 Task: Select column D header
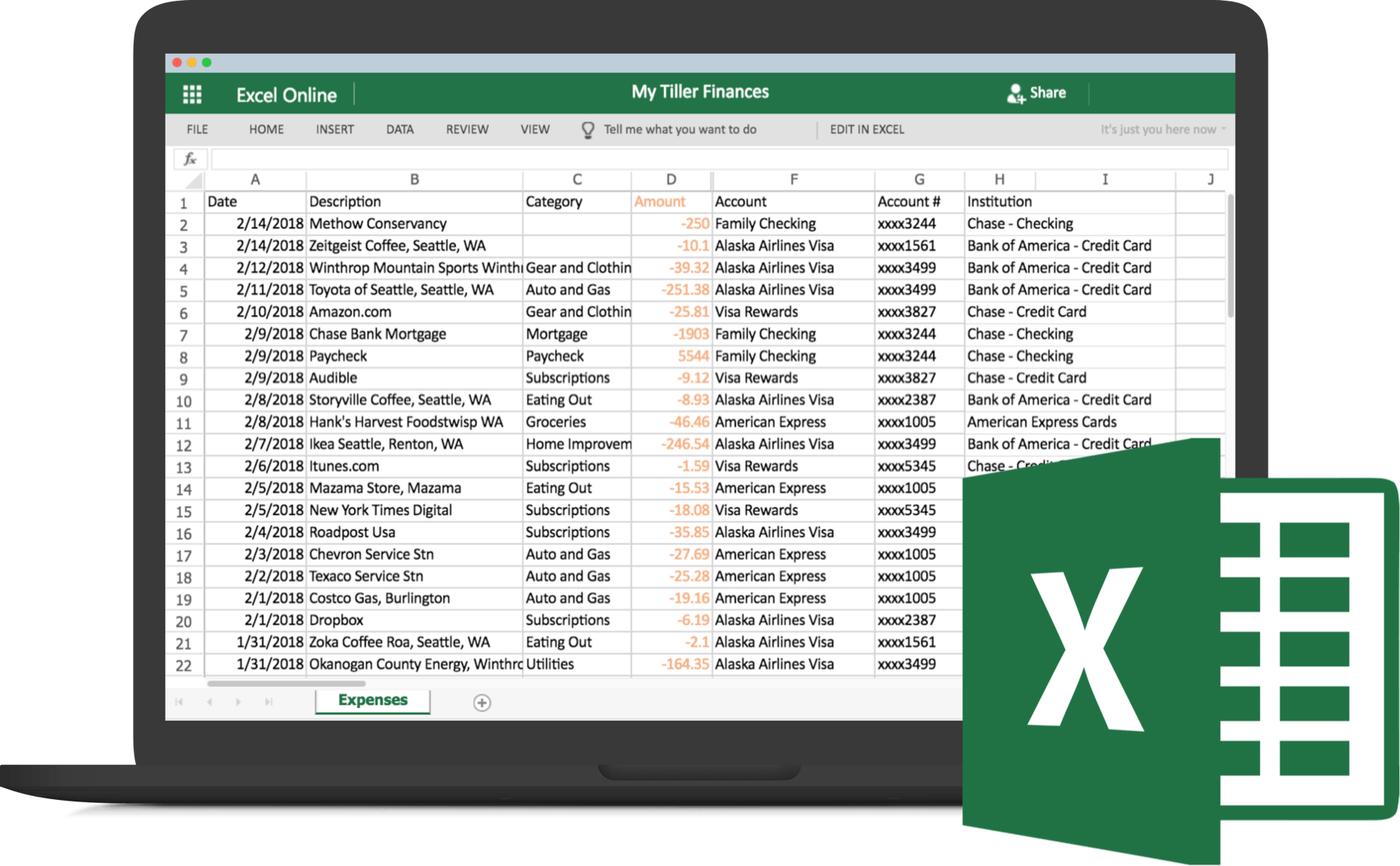(x=671, y=180)
